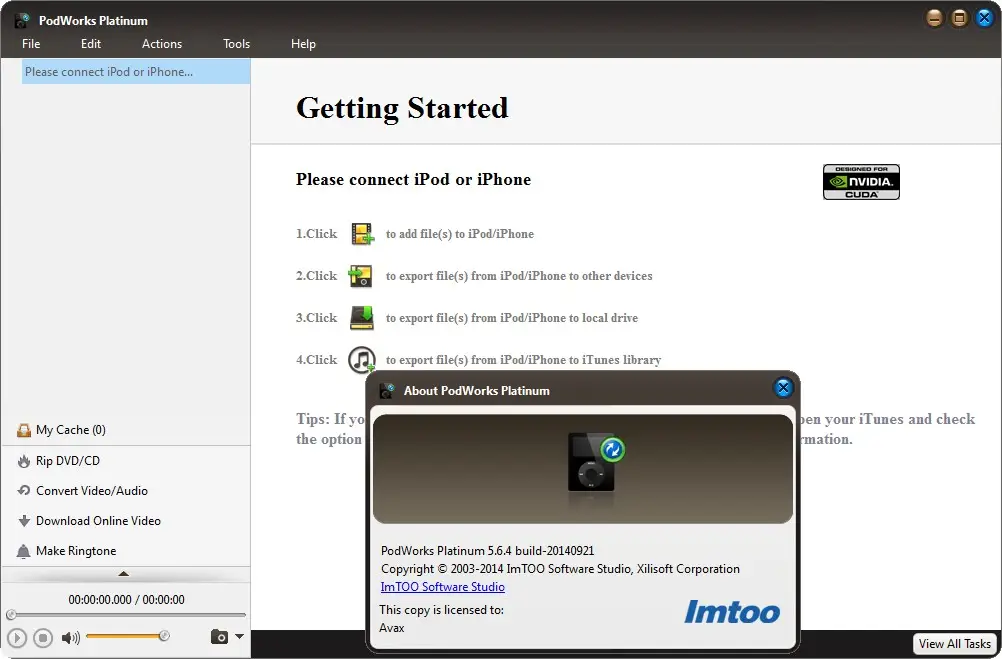Click the My Cache box icon
Viewport: 1002px width, 659px height.
tap(24, 430)
